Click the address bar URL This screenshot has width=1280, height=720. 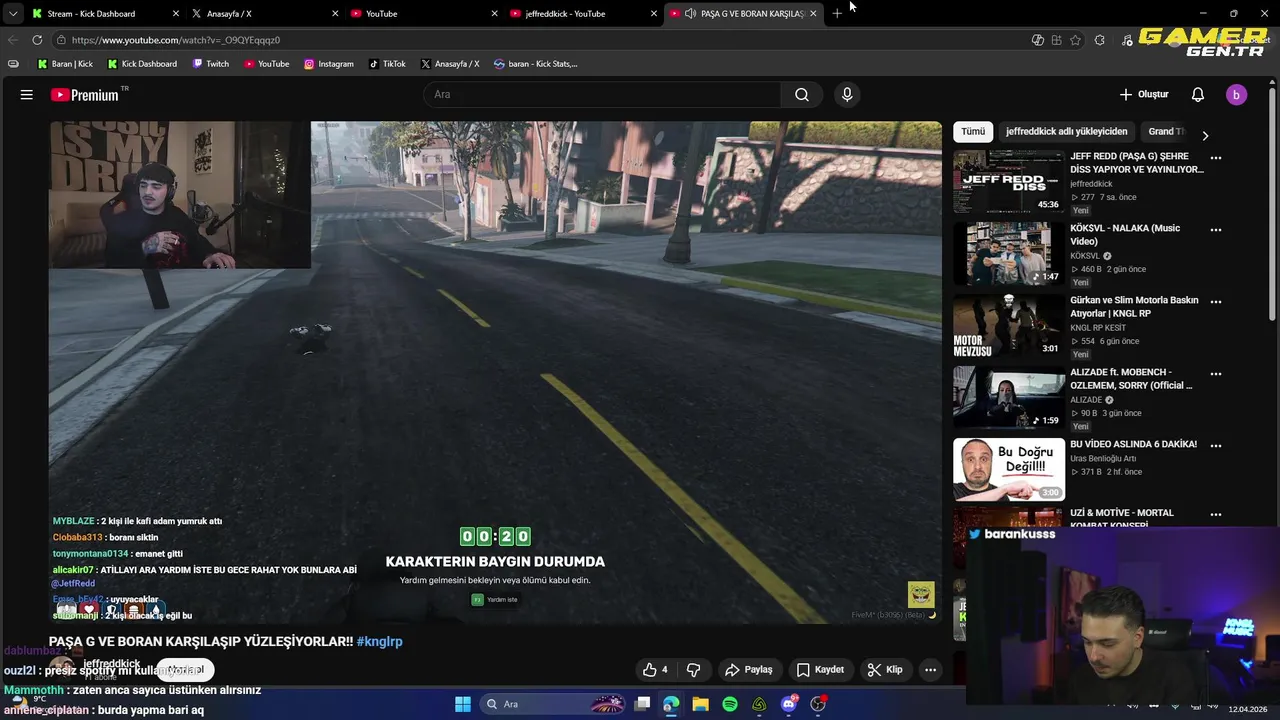pyautogui.click(x=176, y=40)
